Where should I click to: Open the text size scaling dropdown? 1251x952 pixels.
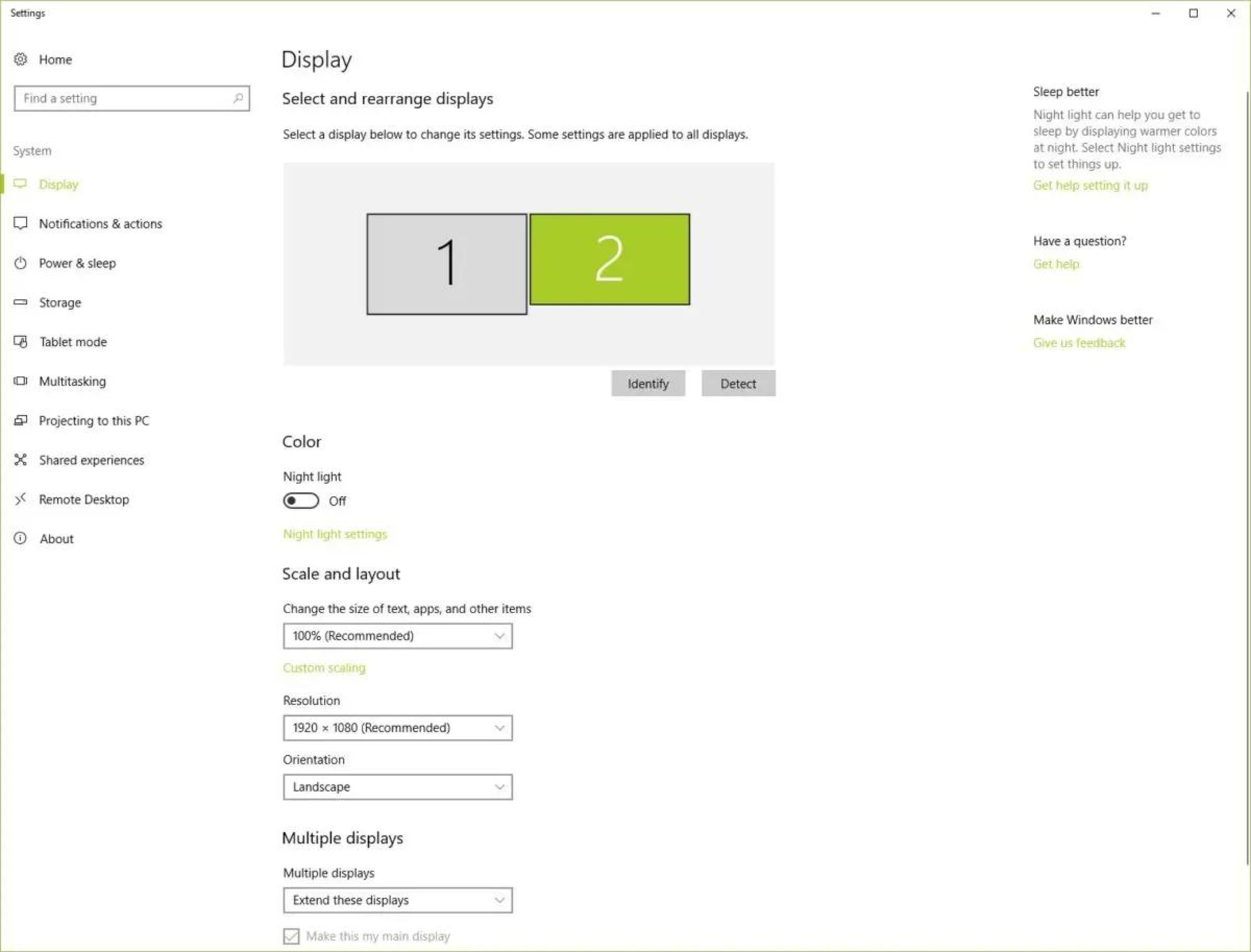click(x=397, y=636)
